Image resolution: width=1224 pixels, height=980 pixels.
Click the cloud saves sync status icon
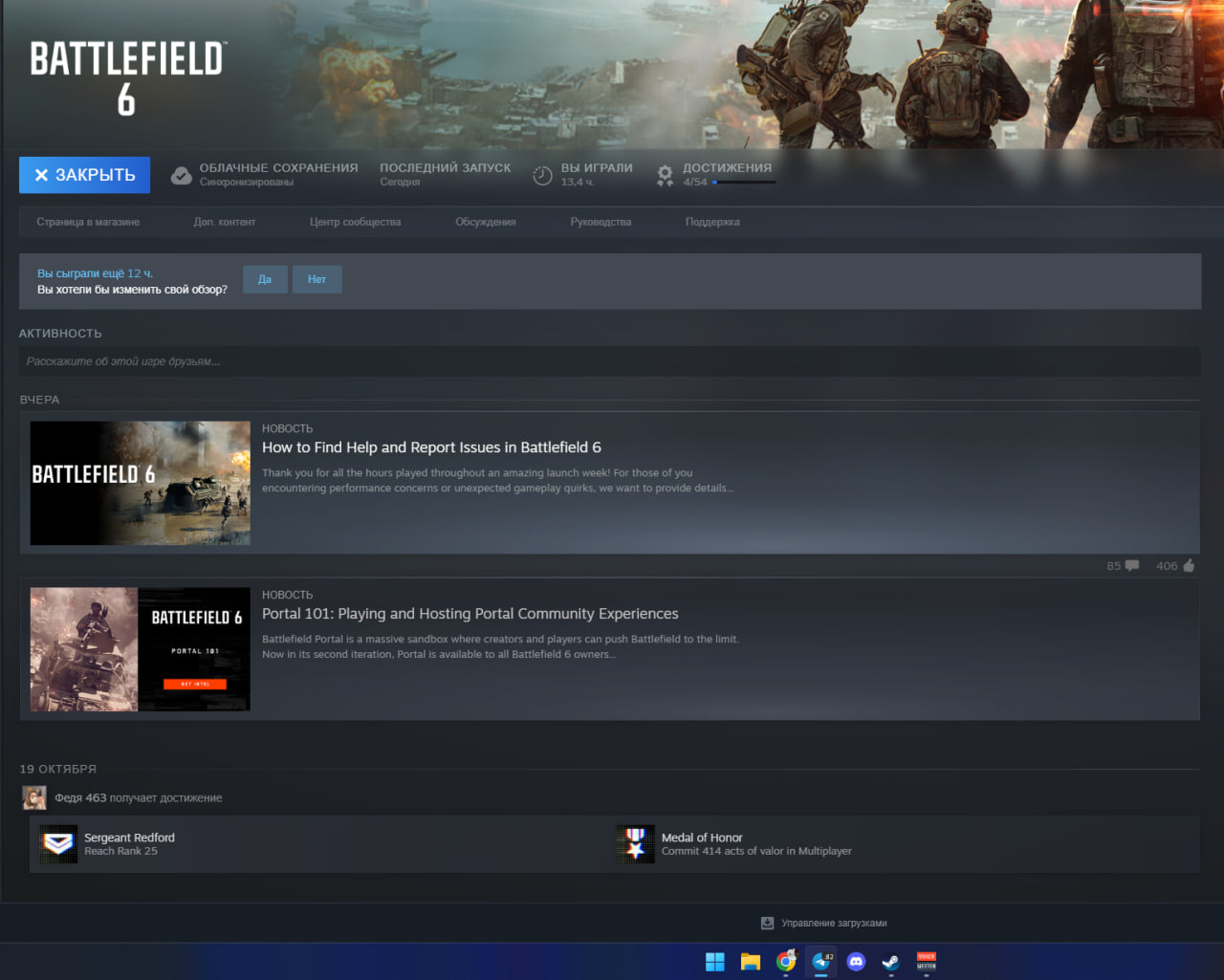tap(181, 176)
